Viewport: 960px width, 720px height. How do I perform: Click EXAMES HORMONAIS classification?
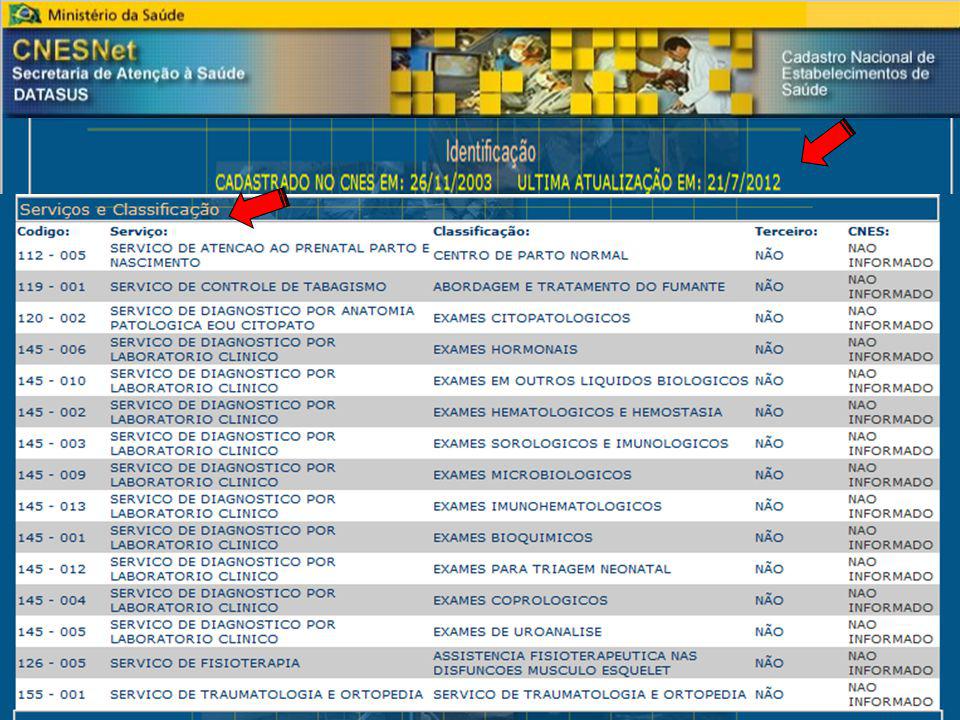505,349
